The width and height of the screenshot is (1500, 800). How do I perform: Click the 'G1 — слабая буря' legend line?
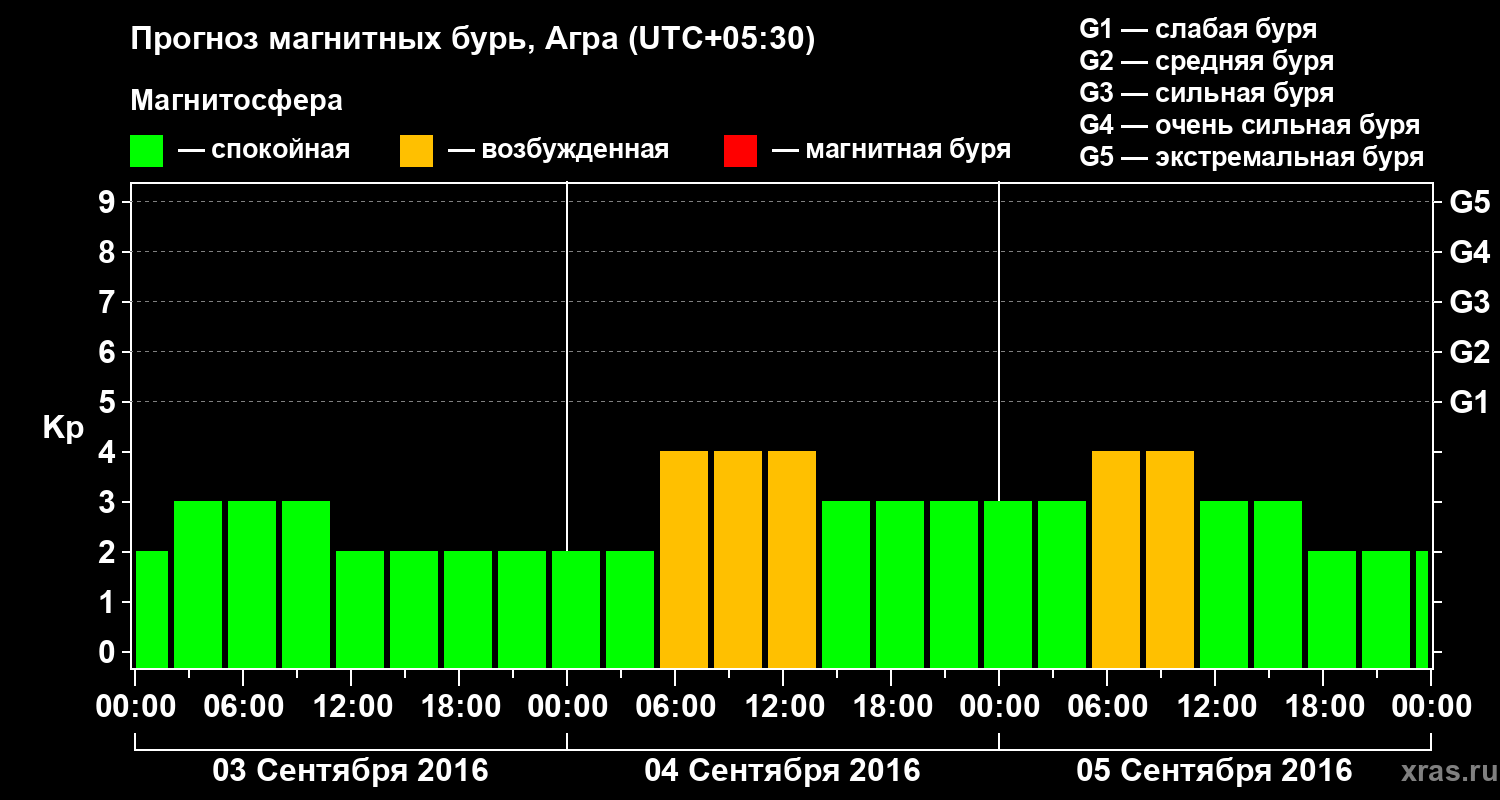[1198, 29]
